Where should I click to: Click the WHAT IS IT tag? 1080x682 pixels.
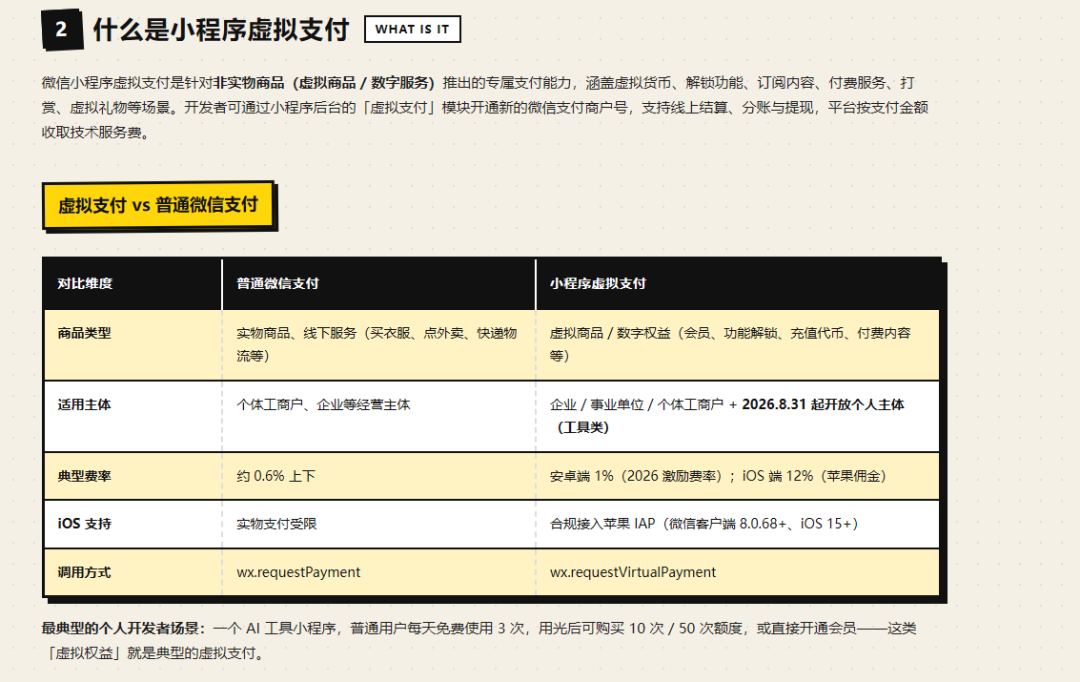coord(412,30)
